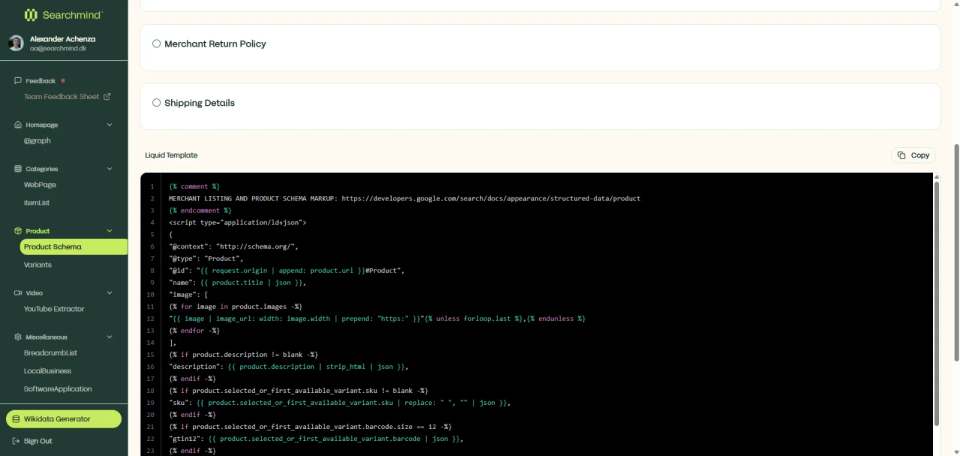Screen dimensions: 960x456
Task: Collapse the Categories section chevron
Action: pyautogui.click(x=110, y=169)
